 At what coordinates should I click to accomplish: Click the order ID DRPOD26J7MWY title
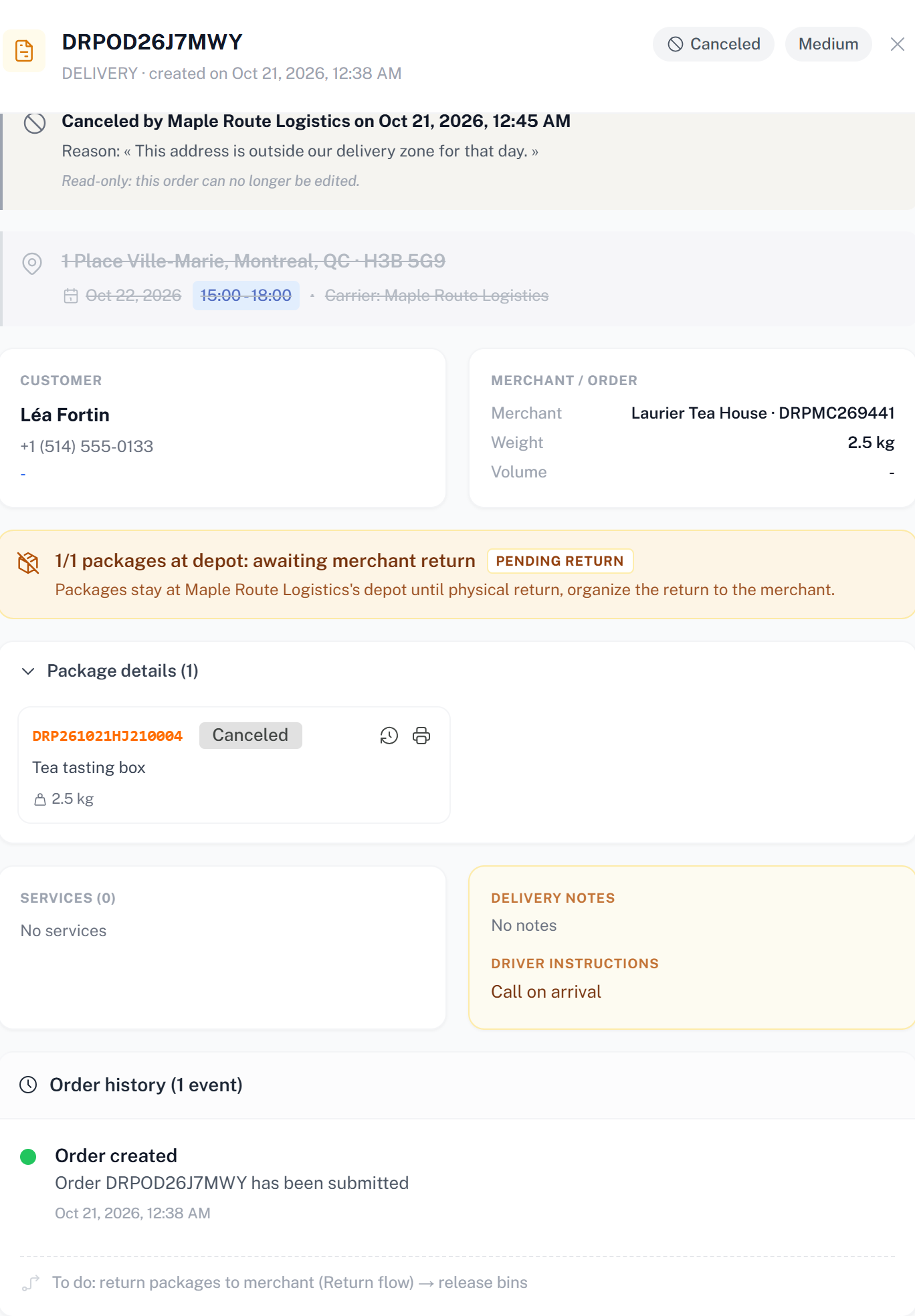pos(152,42)
